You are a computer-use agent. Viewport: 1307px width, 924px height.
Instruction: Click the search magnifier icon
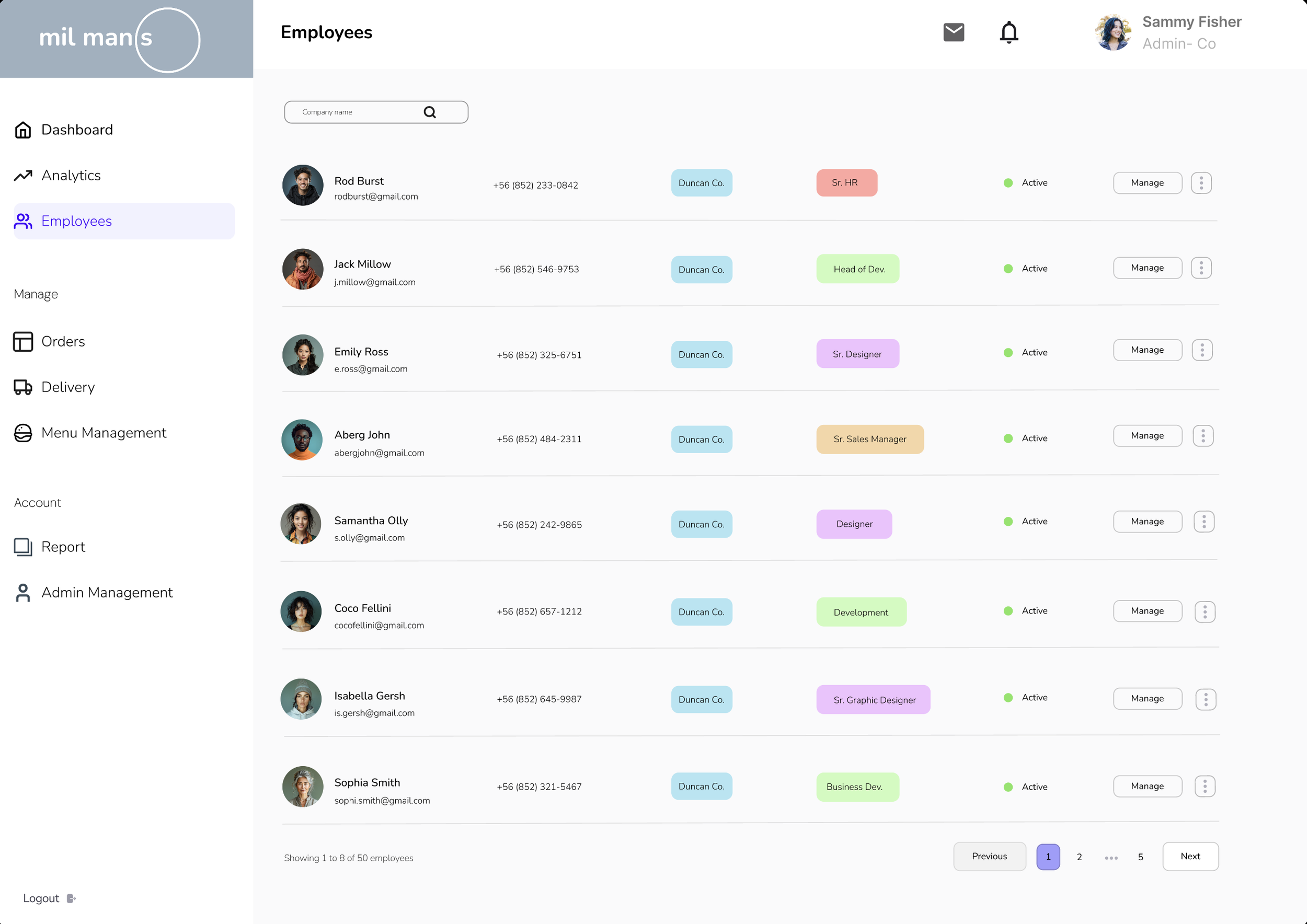click(430, 112)
